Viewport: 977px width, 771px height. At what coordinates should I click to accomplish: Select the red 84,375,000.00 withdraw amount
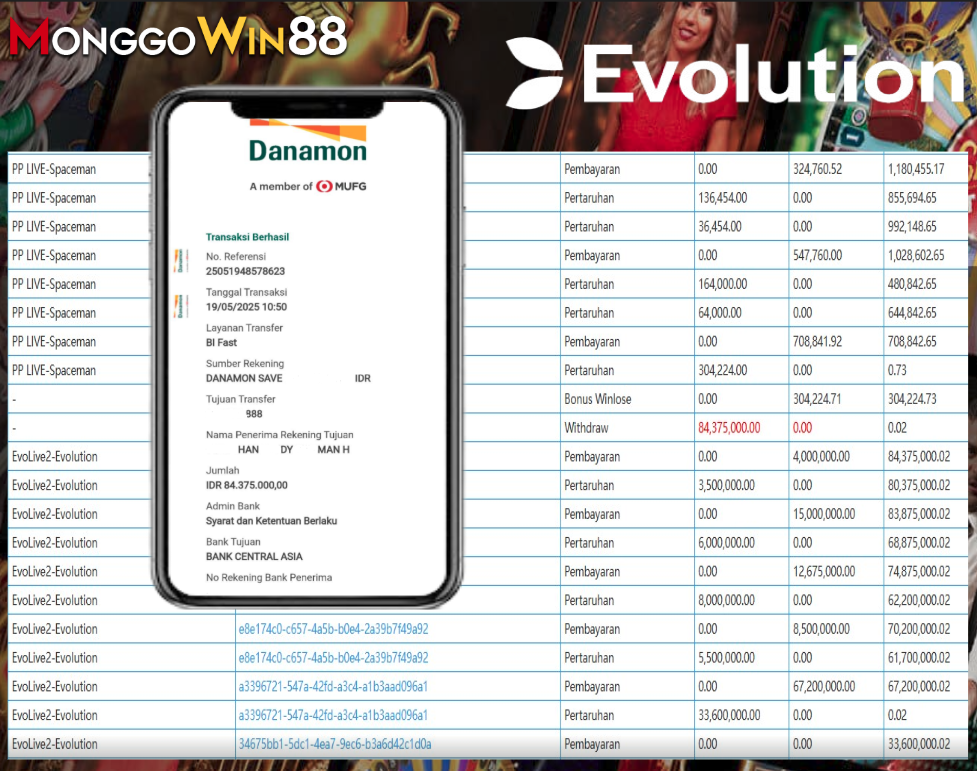tap(729, 428)
